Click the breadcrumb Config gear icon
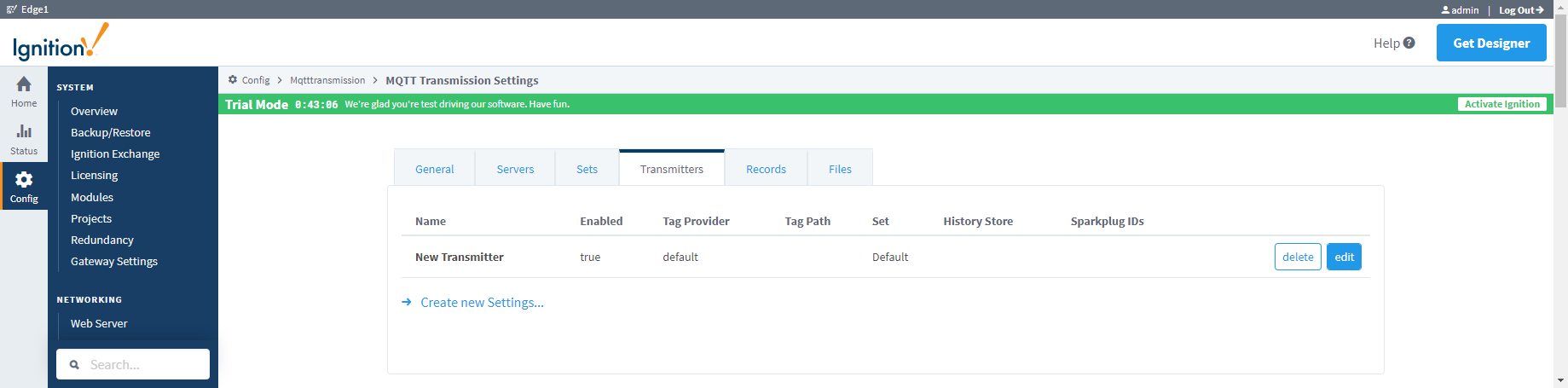The image size is (1568, 388). [233, 79]
